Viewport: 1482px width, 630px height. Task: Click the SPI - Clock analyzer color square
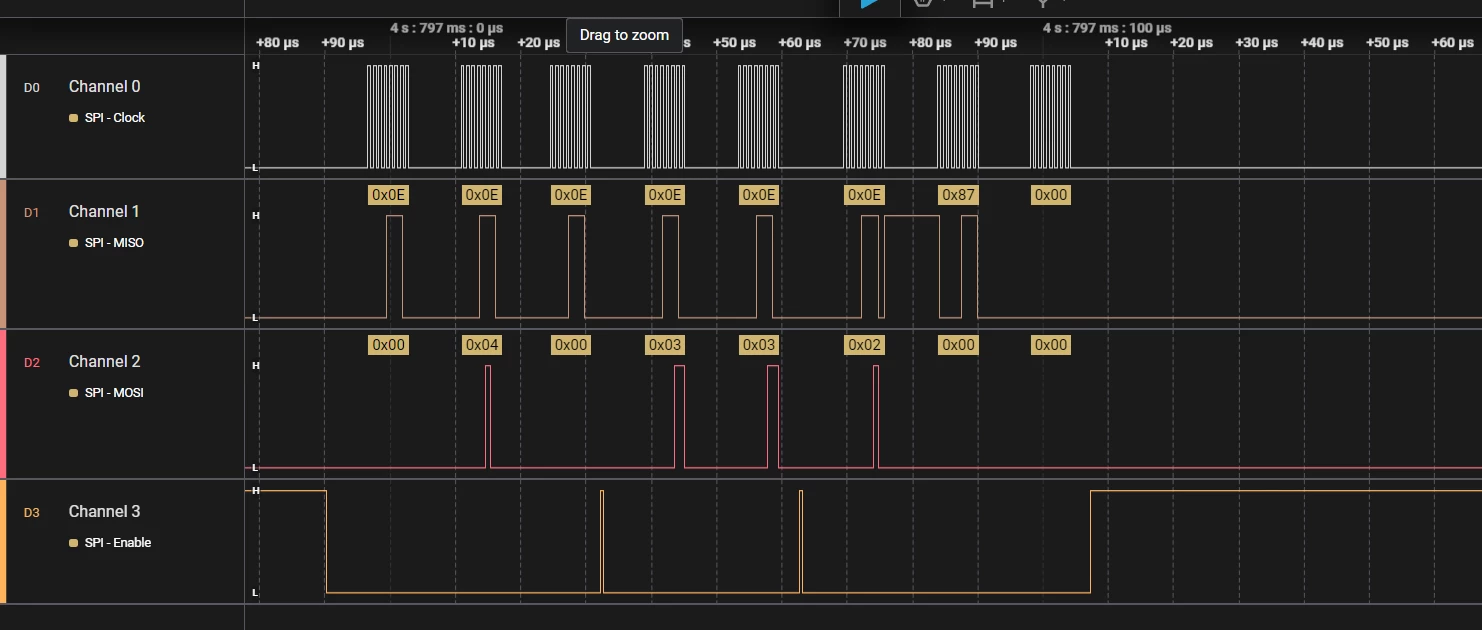pos(73,118)
